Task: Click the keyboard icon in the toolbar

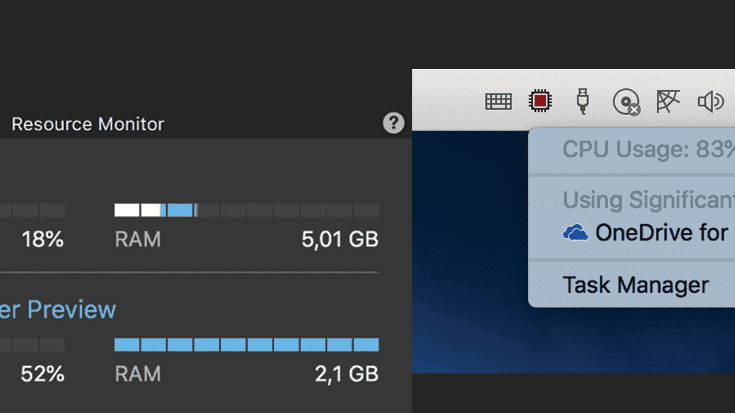Action: [x=498, y=100]
